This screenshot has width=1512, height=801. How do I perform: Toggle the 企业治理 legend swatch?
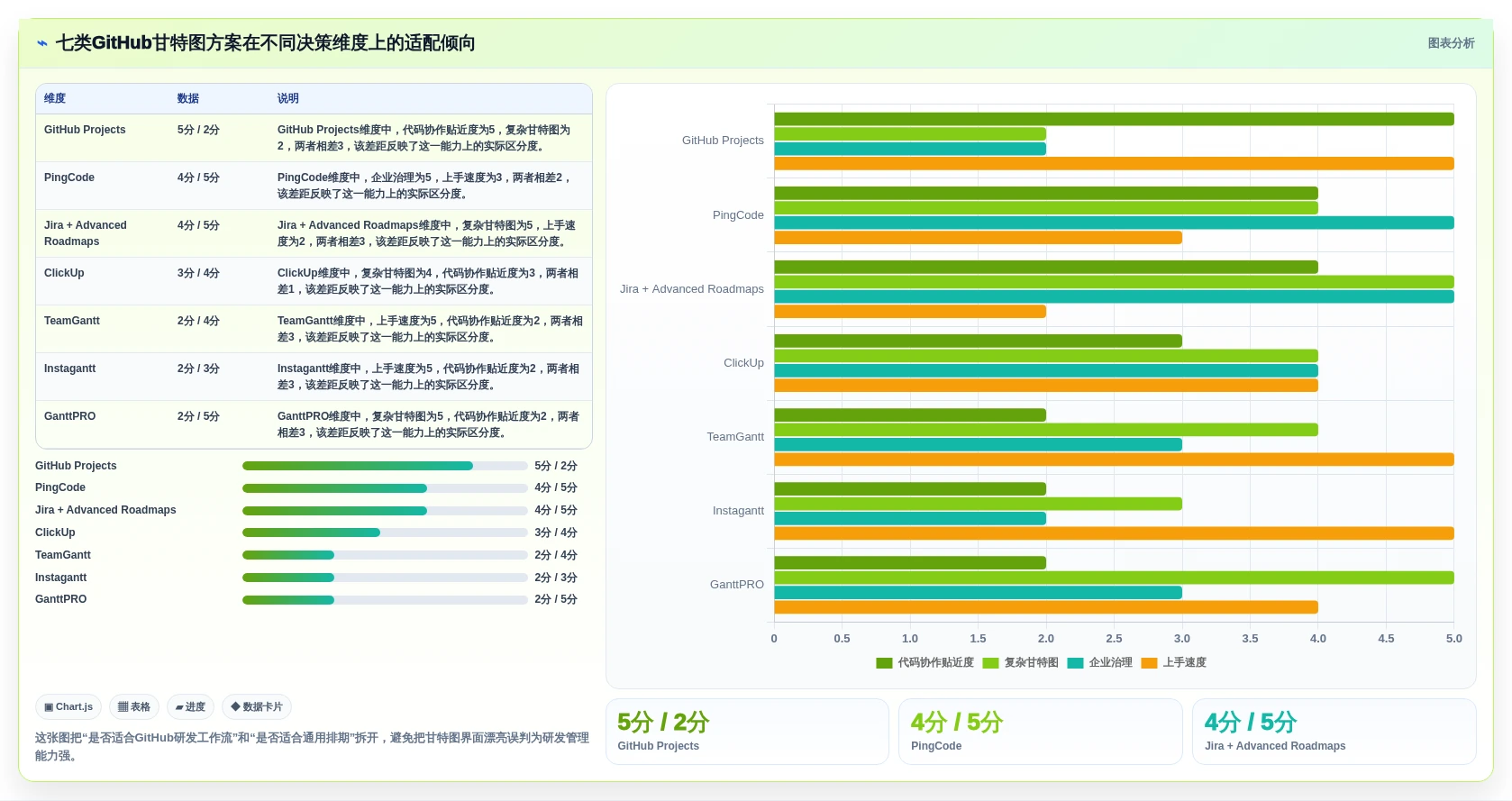coord(1075,663)
